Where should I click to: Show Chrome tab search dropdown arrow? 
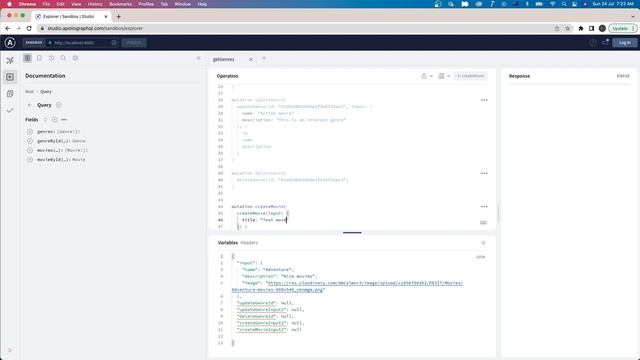point(633,17)
